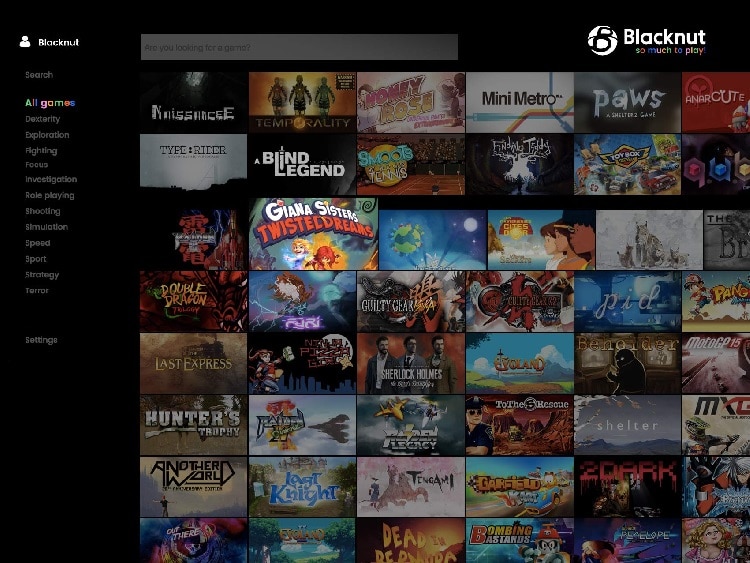Select the Dexterity category
This screenshot has height=563, width=750.
tap(43, 119)
